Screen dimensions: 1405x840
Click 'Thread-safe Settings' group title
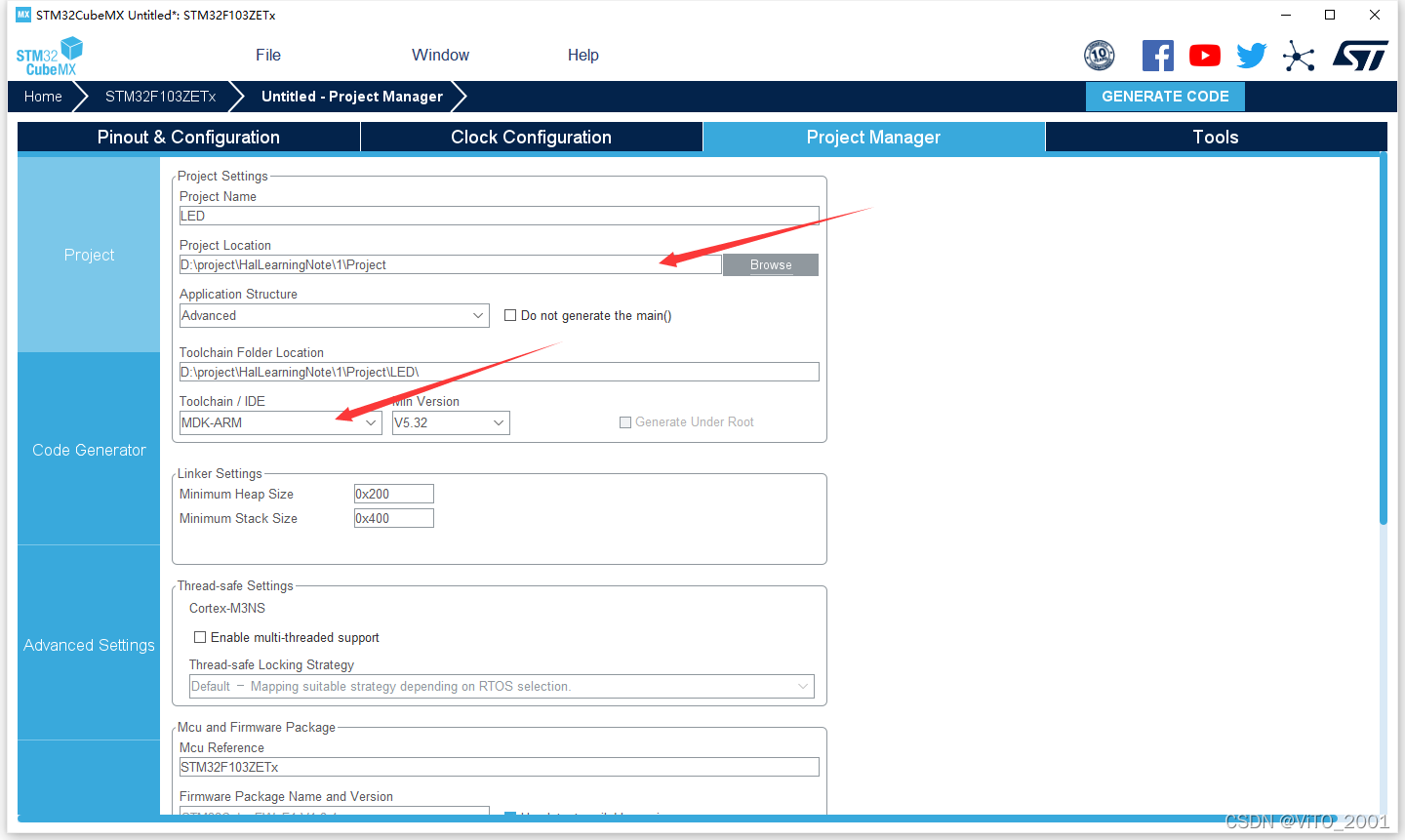point(235,585)
